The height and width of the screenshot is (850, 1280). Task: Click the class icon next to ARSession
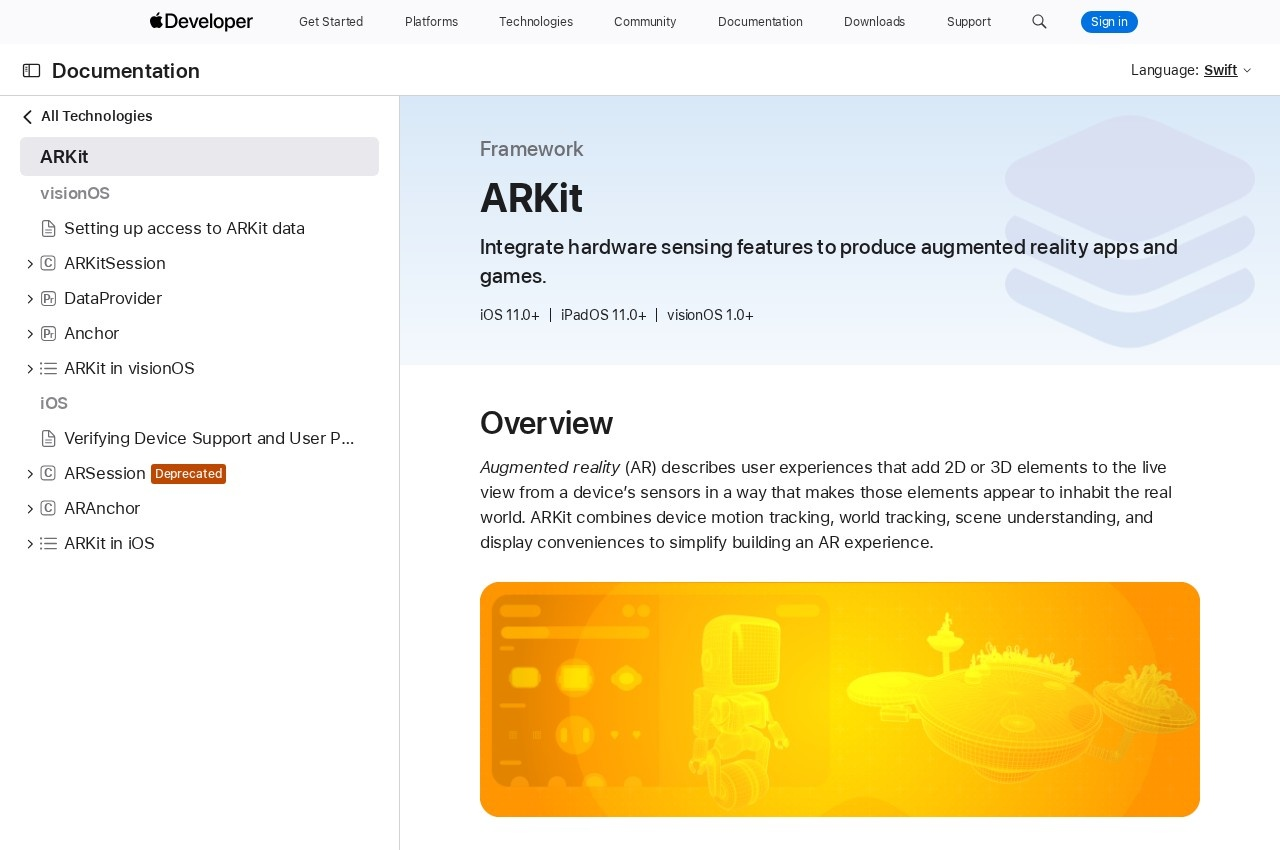pos(48,473)
